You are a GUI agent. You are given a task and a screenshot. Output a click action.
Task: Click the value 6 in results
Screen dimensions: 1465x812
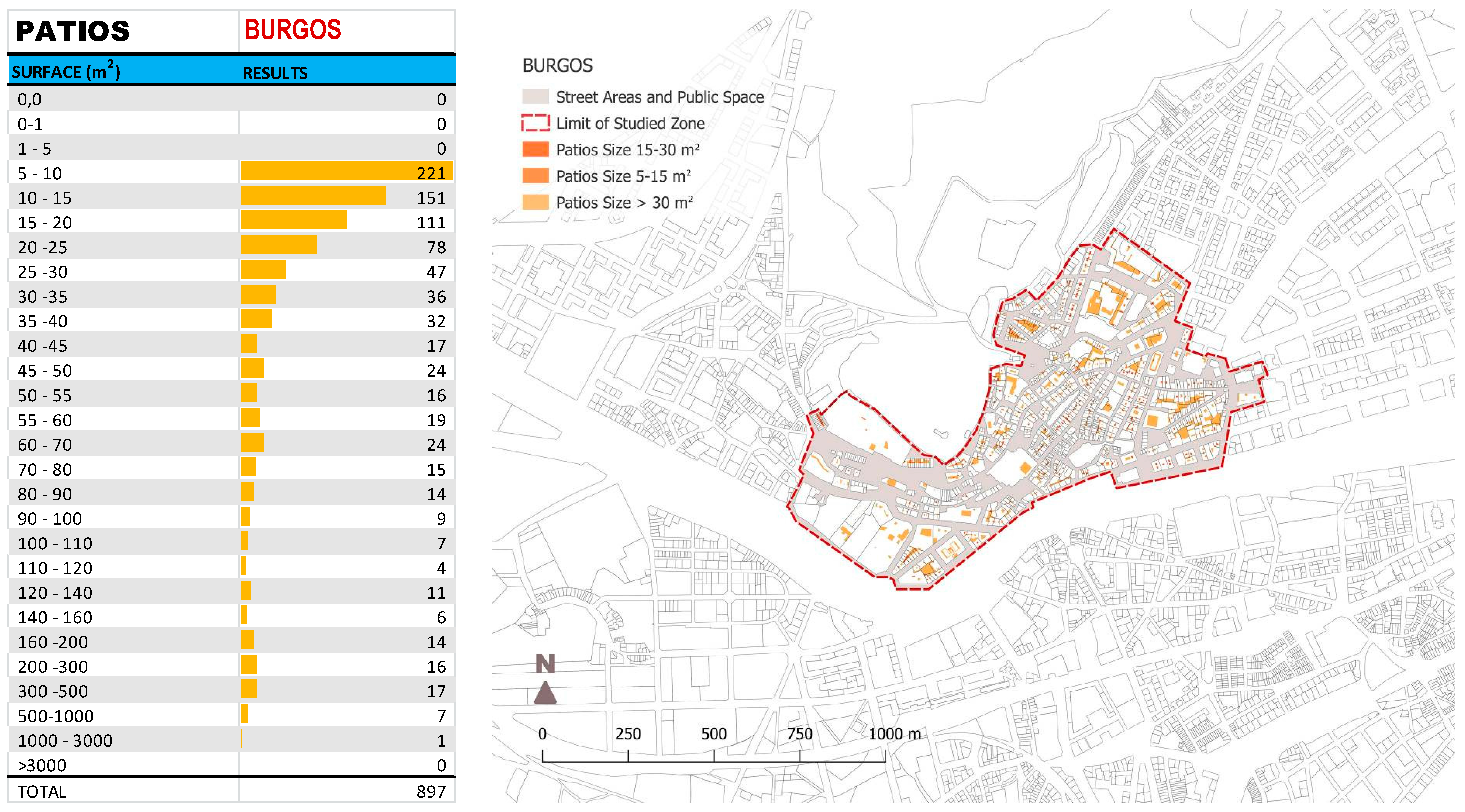[441, 618]
